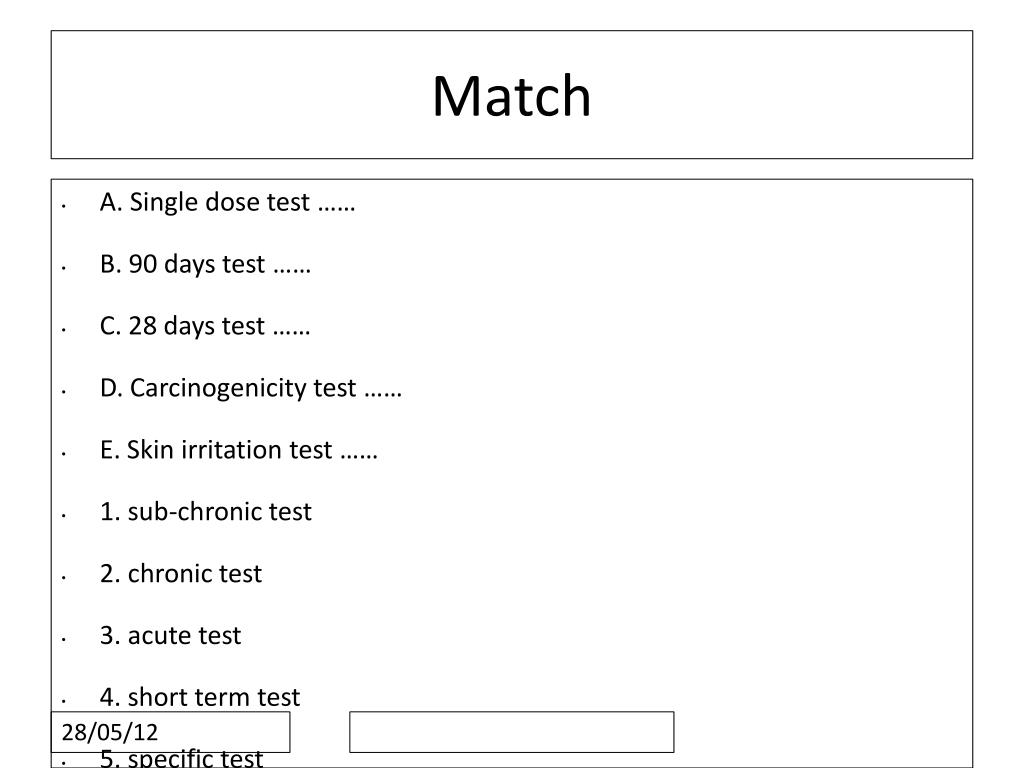The height and width of the screenshot is (768, 1024).
Task: Click the sub-chronic test option
Action: [206, 511]
